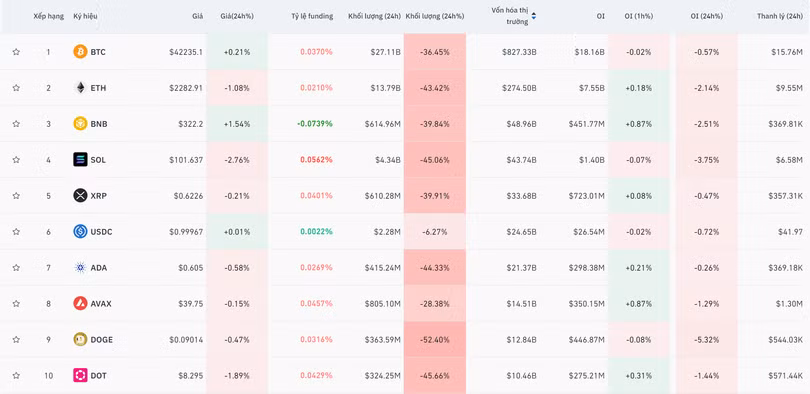Open the AVAX symbol link
Screen dimensions: 810x394
click(101, 304)
